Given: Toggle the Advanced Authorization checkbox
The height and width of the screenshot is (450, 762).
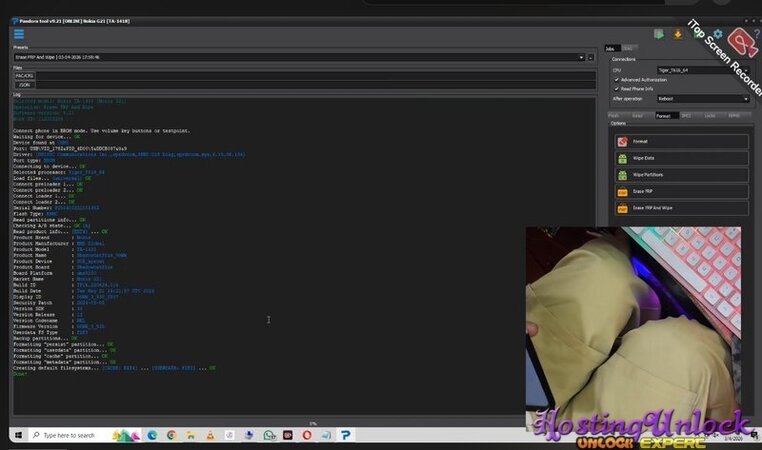Looking at the screenshot, I should point(617,79).
